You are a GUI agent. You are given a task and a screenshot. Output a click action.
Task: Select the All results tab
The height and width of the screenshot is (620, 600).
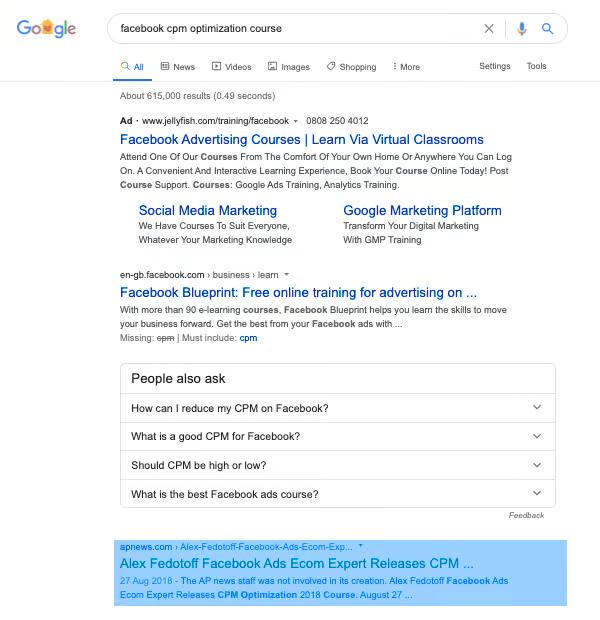click(x=132, y=66)
